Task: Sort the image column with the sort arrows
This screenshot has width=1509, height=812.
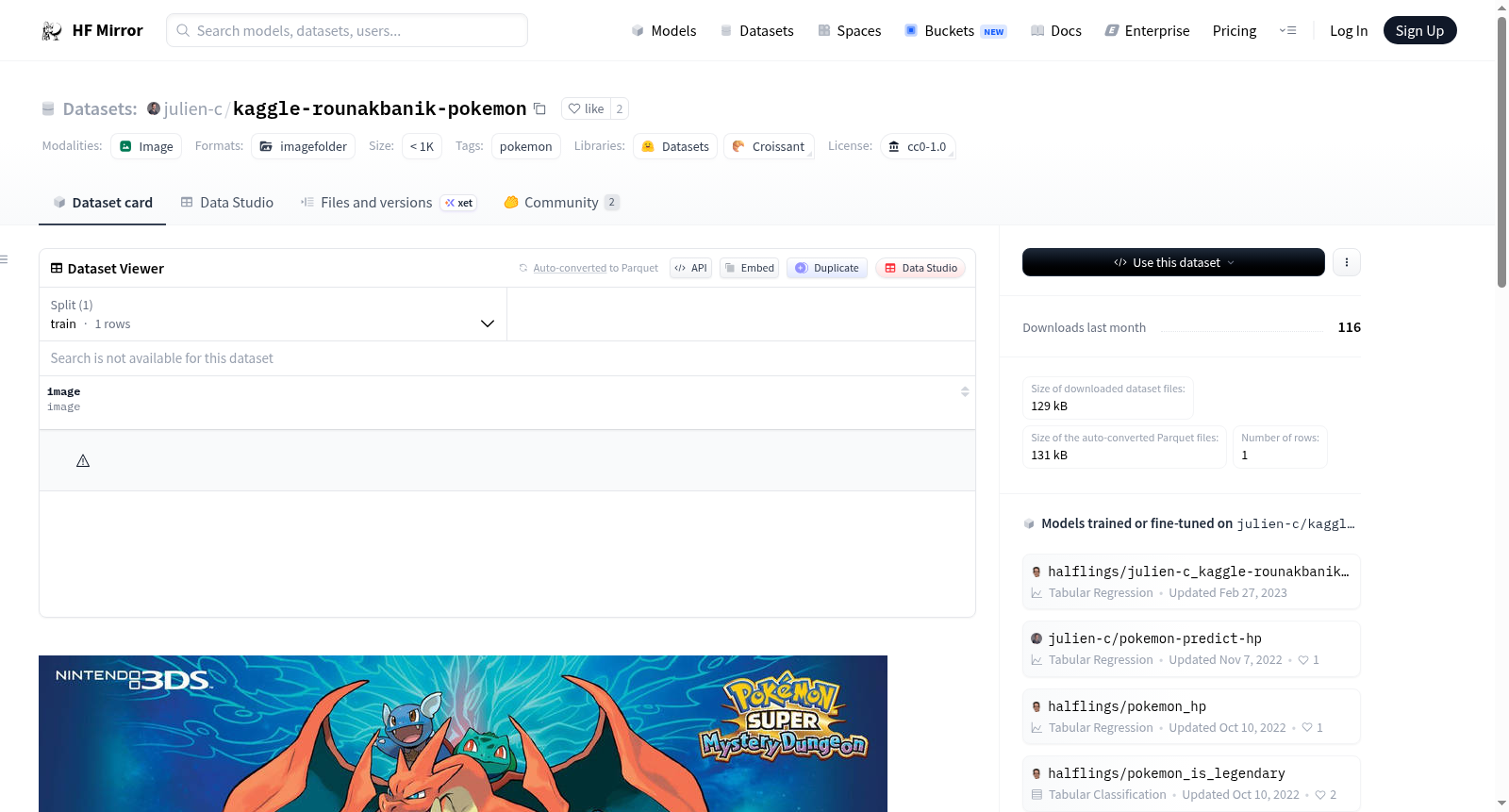Action: click(965, 391)
